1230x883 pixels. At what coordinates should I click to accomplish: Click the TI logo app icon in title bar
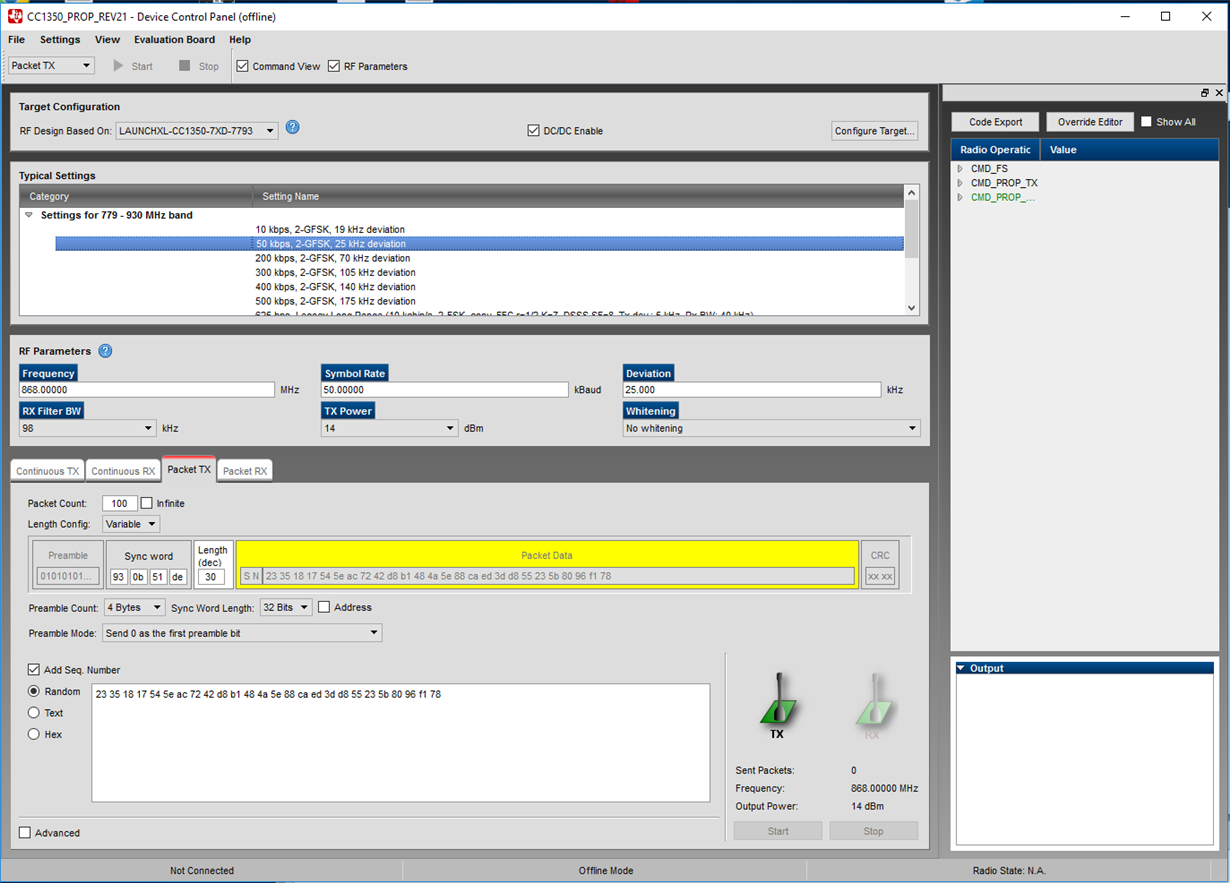[15, 16]
